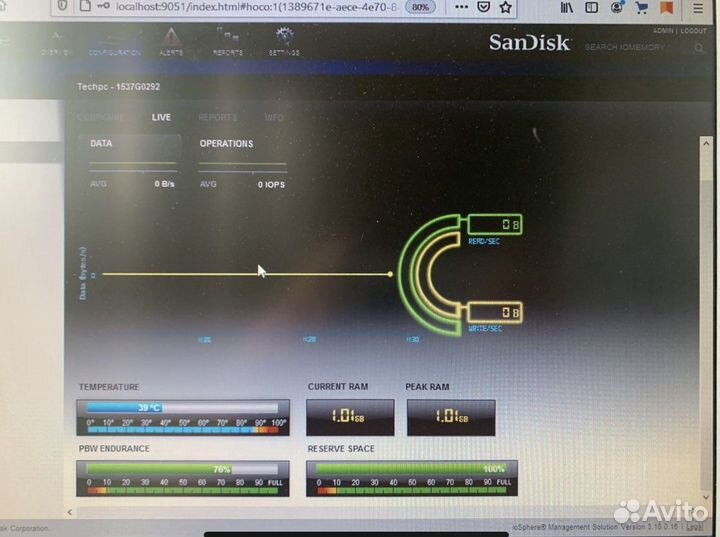Click the RESERVE SPACE label
The image size is (720, 537).
(341, 448)
